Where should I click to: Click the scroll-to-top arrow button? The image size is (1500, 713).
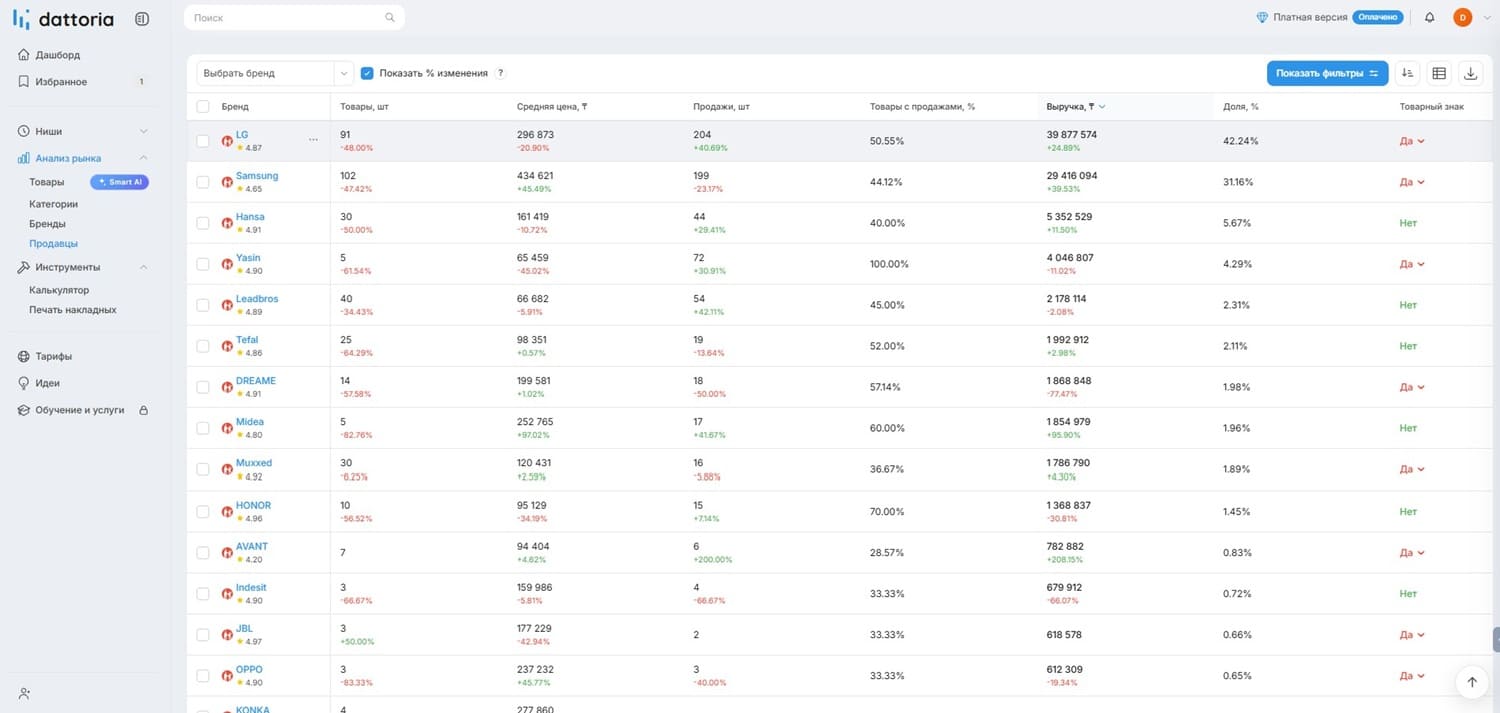point(1471,682)
